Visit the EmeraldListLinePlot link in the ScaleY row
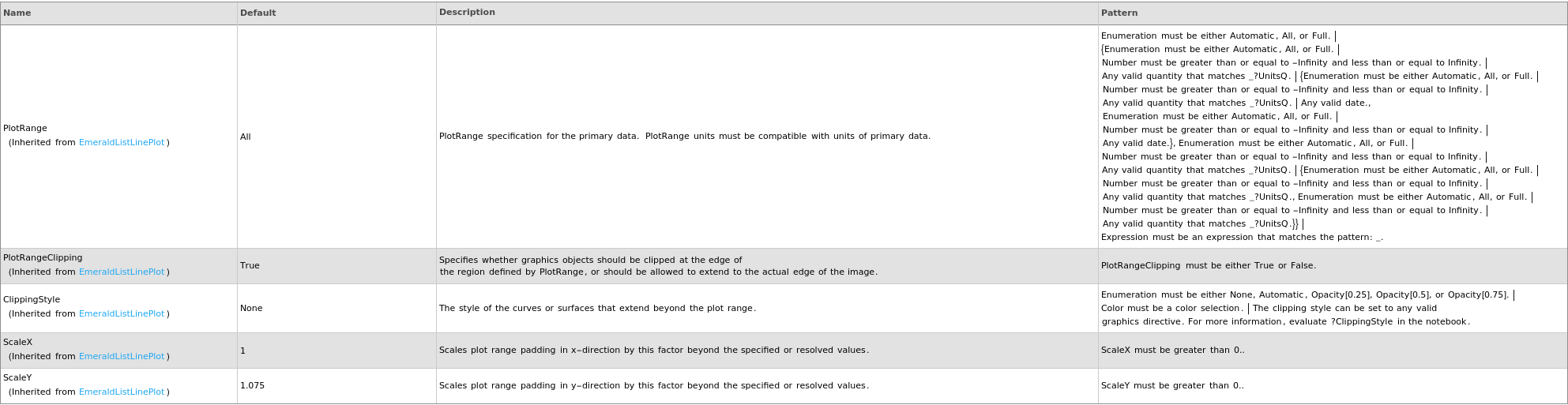 [122, 392]
